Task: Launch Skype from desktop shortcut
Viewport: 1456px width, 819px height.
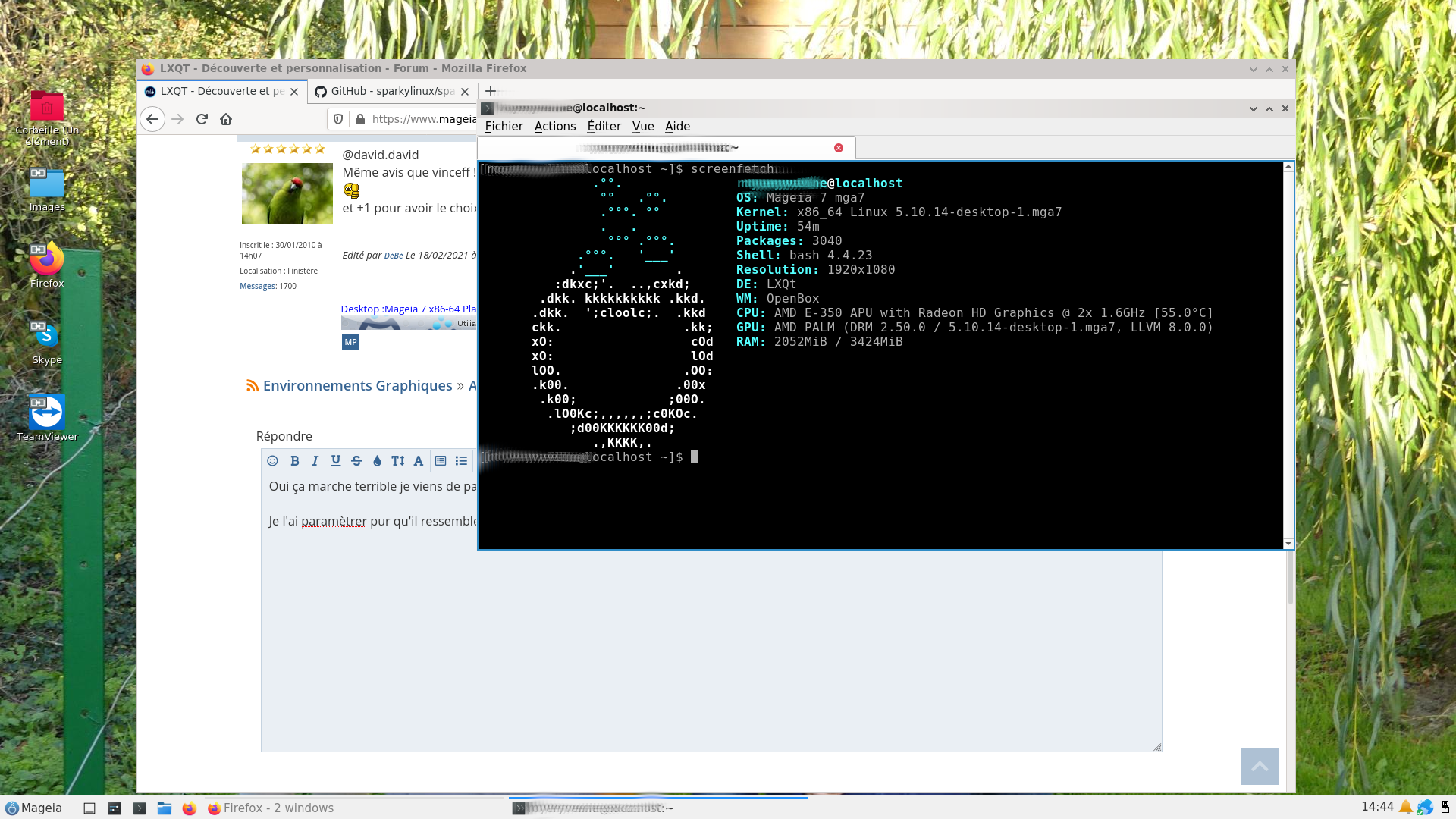Action: 47,343
